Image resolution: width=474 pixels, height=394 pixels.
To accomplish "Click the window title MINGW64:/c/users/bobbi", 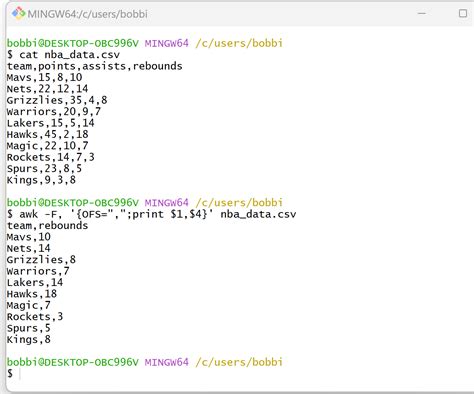I will pyautogui.click(x=88, y=14).
